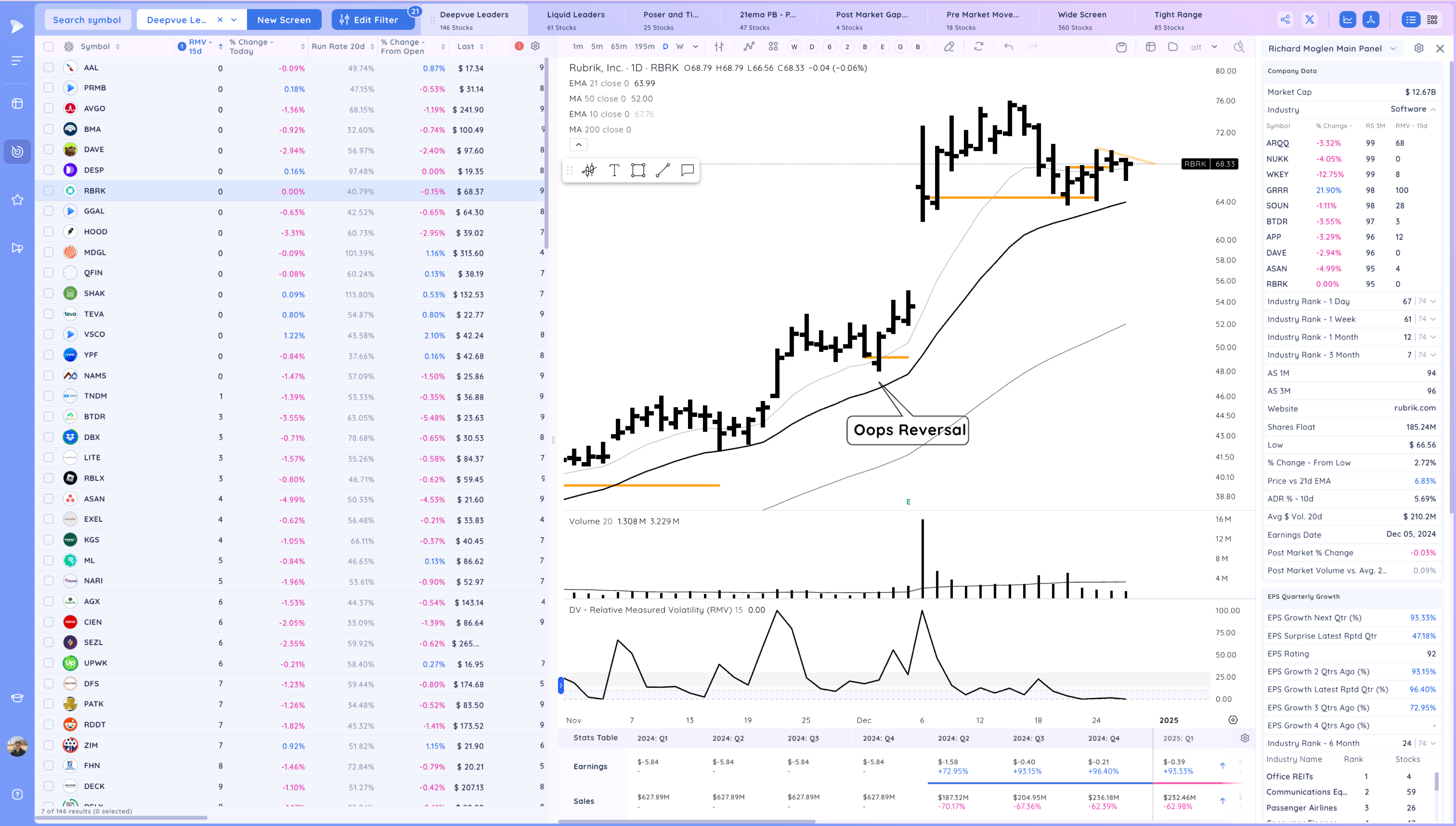Click the New Screen button

coord(284,20)
